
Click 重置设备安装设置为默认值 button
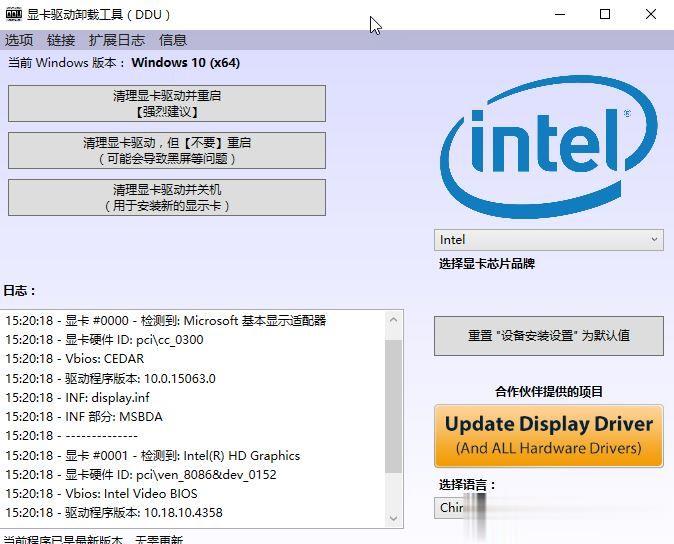548,336
